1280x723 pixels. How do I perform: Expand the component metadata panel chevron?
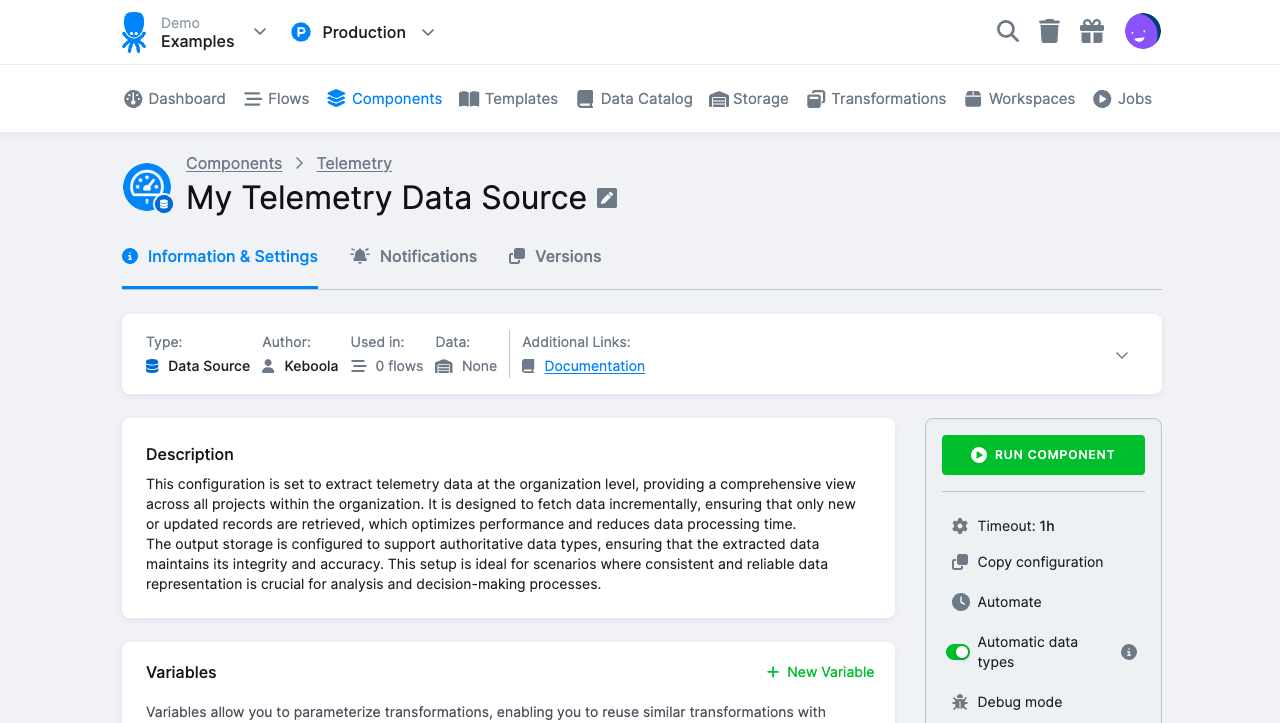pyautogui.click(x=1121, y=354)
